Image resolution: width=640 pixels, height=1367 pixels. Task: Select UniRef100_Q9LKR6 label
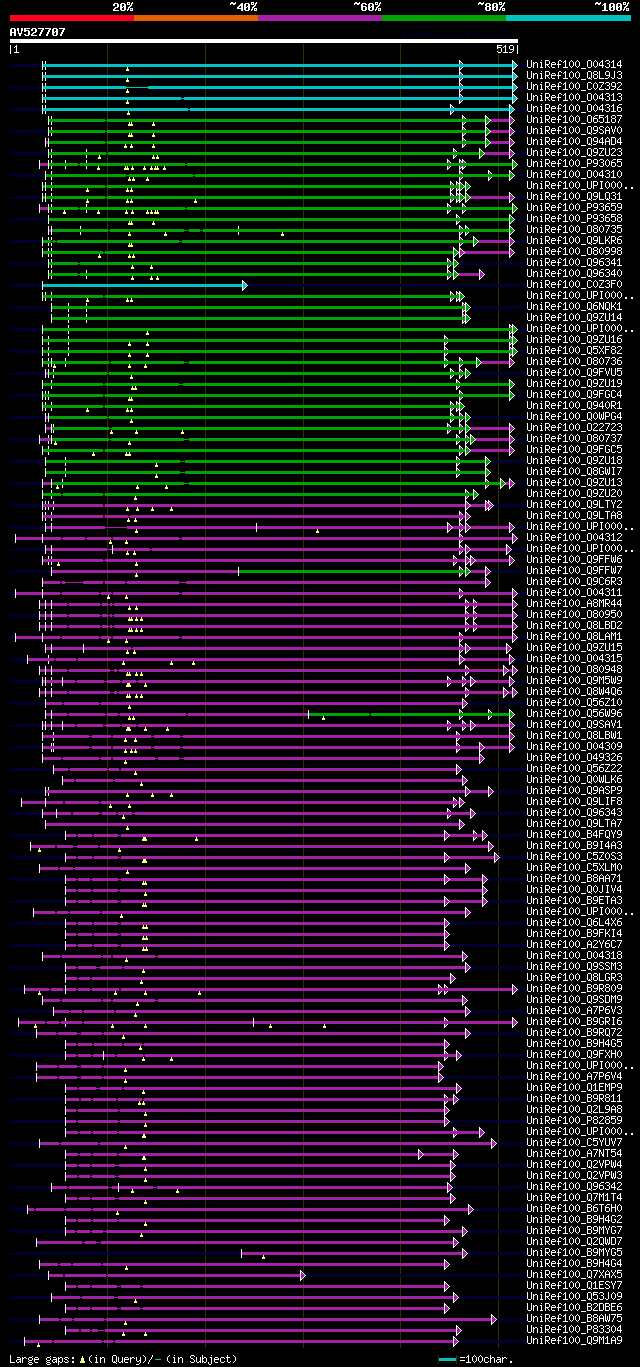point(574,240)
